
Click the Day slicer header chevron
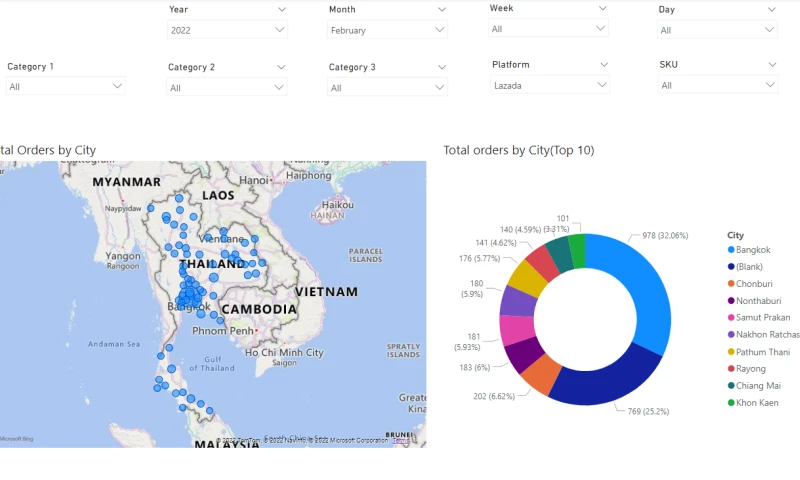[771, 10]
